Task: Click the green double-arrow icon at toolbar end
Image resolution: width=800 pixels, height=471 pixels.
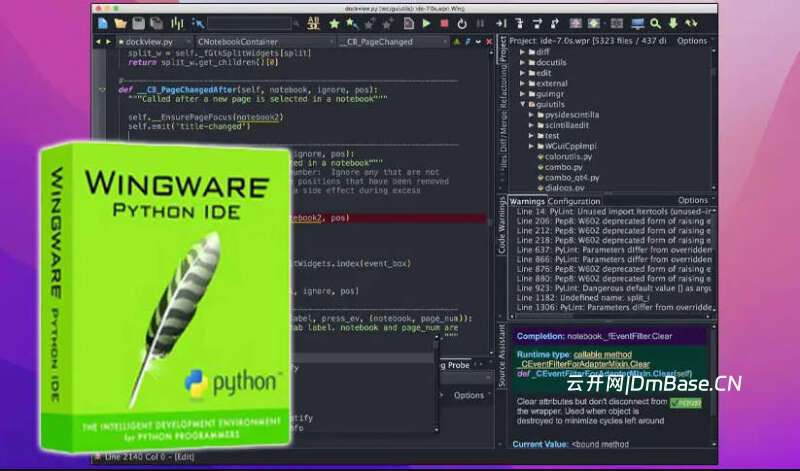Action: pyautogui.click(x=691, y=23)
